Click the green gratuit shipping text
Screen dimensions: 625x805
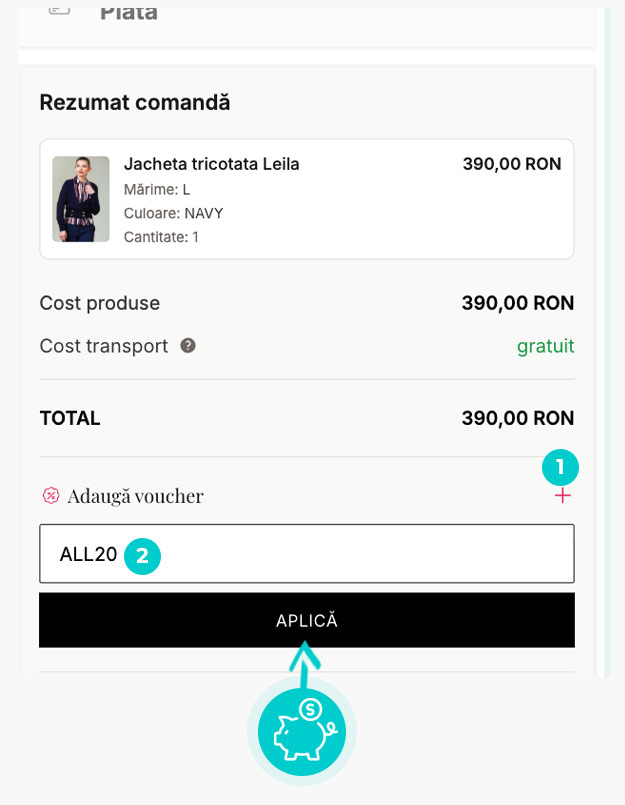click(545, 346)
